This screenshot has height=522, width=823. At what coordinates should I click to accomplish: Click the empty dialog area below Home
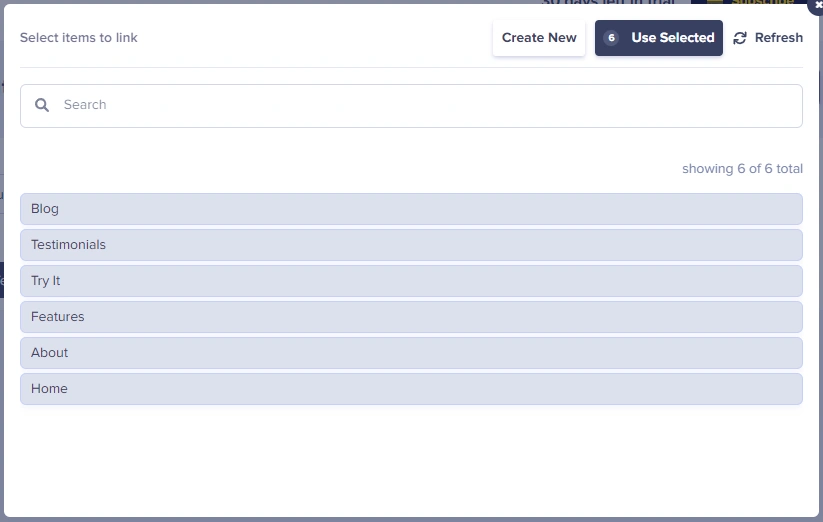click(x=411, y=460)
